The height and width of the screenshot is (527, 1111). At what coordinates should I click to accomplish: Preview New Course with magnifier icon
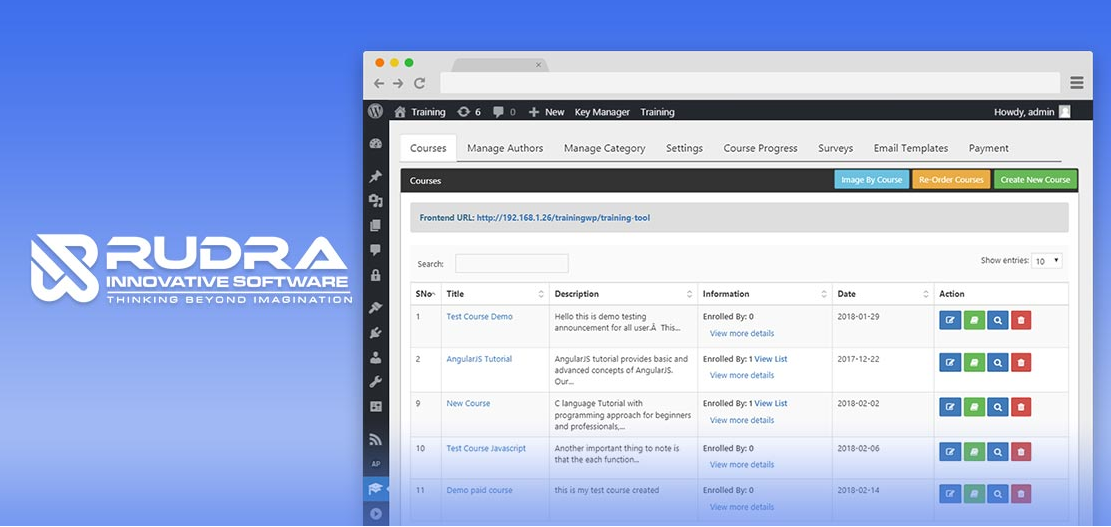(998, 407)
